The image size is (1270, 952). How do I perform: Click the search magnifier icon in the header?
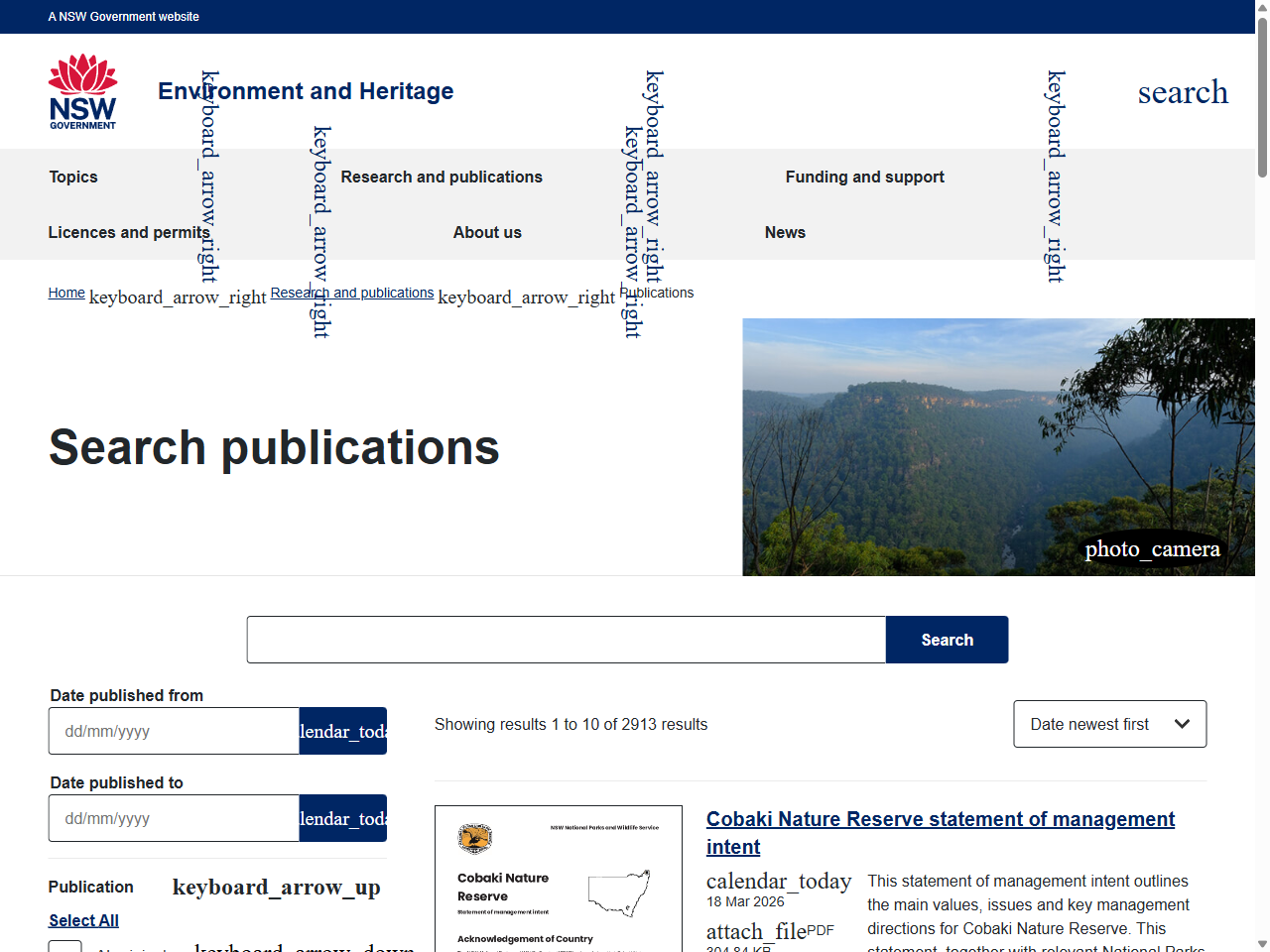coord(1183,91)
